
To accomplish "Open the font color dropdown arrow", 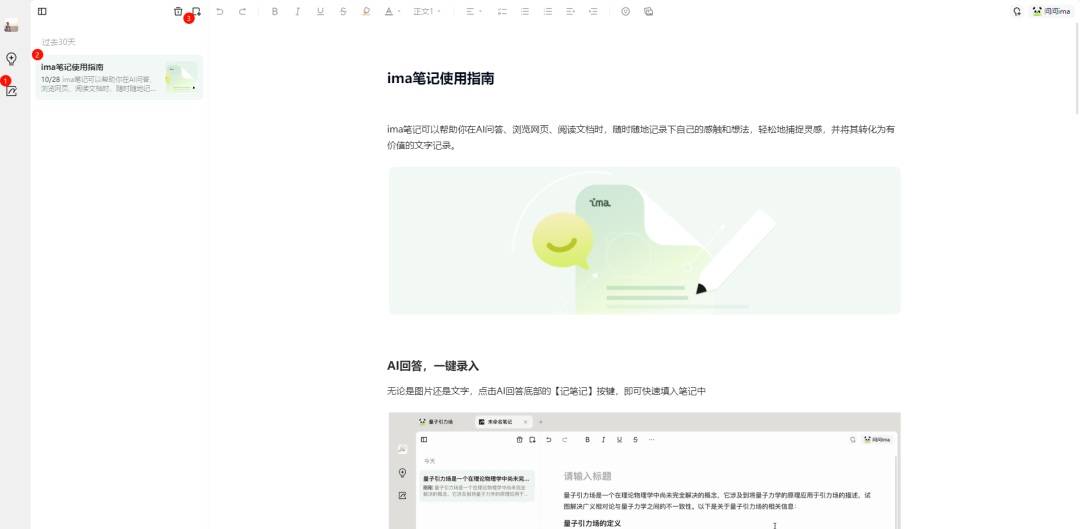I will coord(399,12).
